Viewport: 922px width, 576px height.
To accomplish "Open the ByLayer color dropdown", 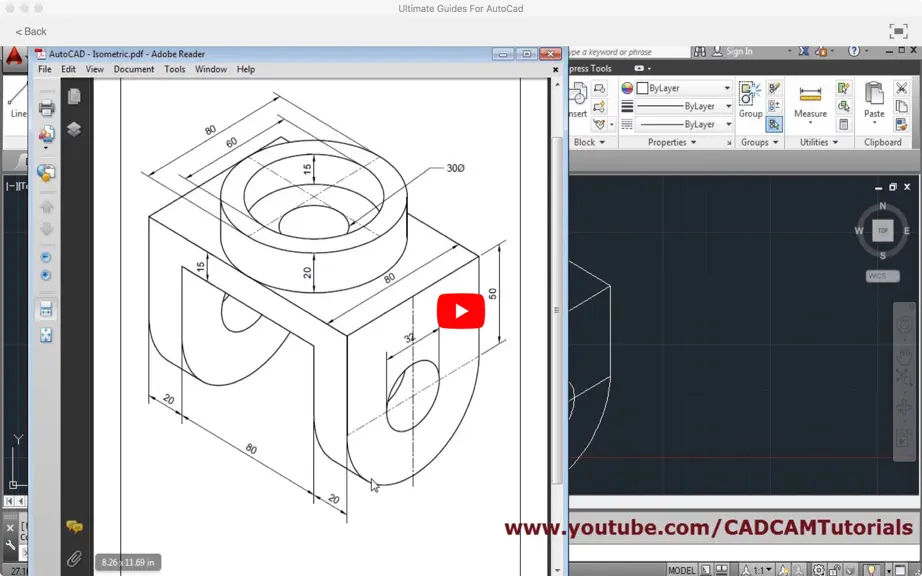I will [684, 88].
